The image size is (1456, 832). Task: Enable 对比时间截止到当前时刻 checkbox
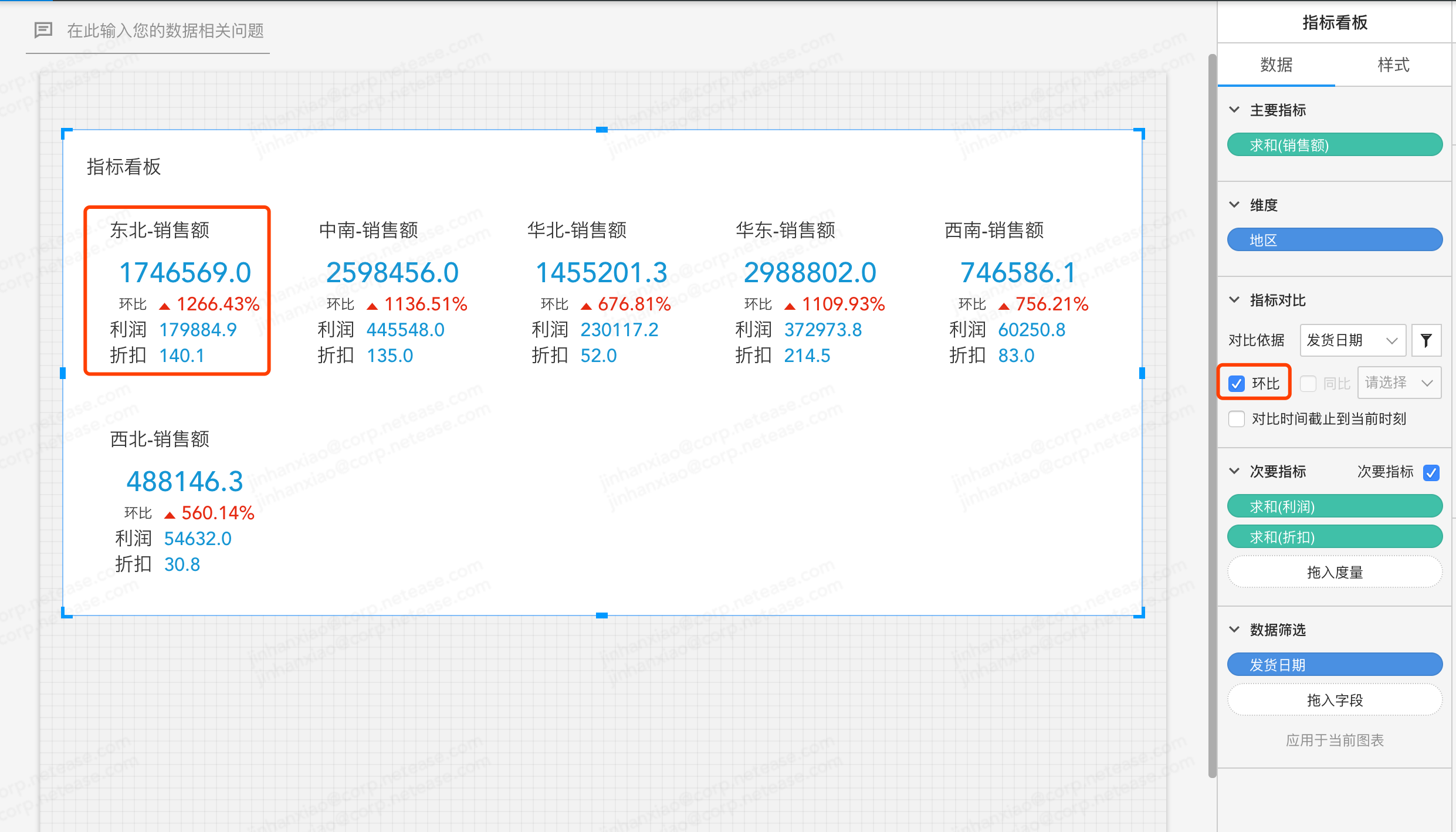(x=1237, y=419)
